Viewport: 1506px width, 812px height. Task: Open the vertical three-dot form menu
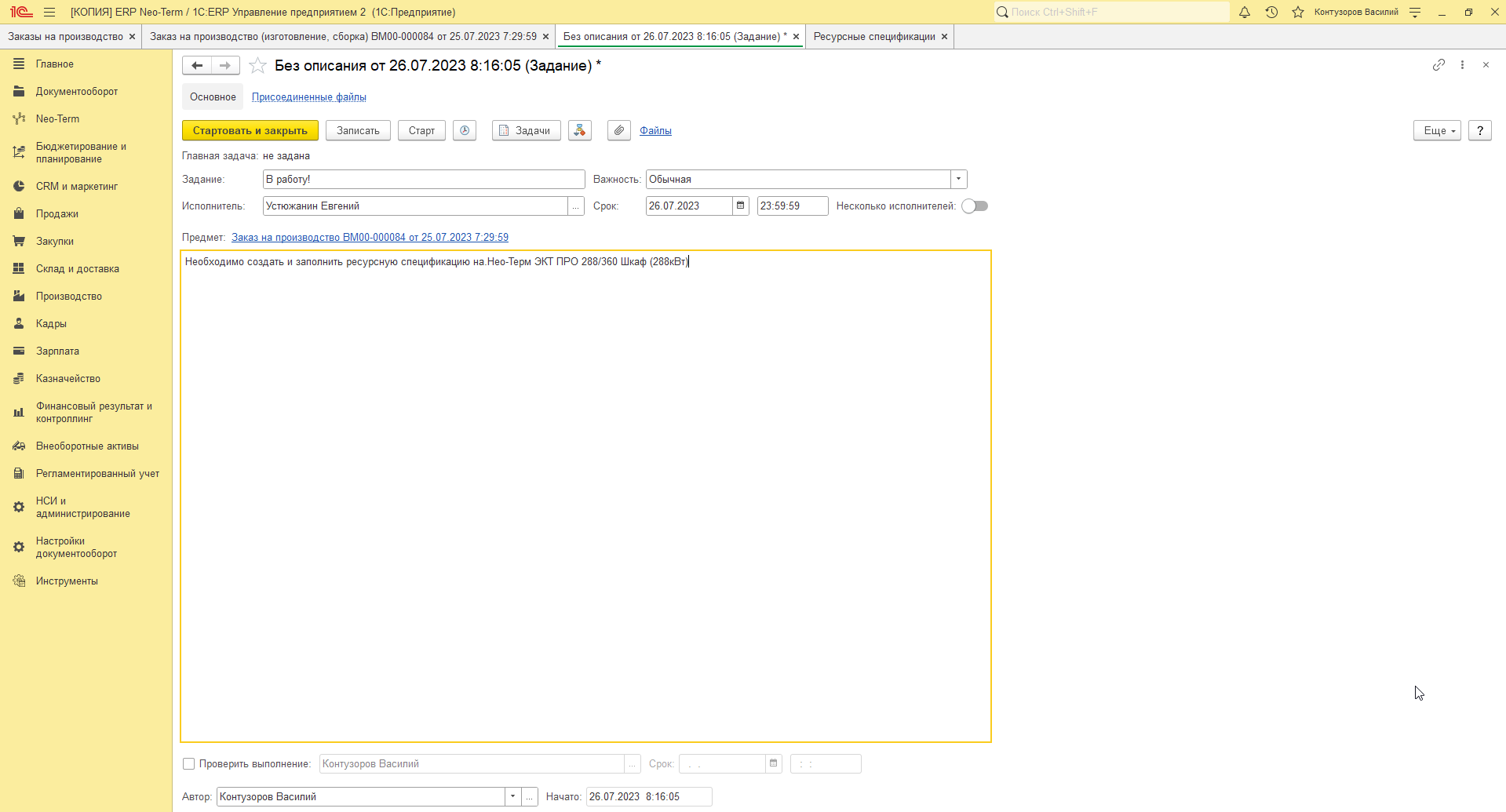pos(1462,65)
